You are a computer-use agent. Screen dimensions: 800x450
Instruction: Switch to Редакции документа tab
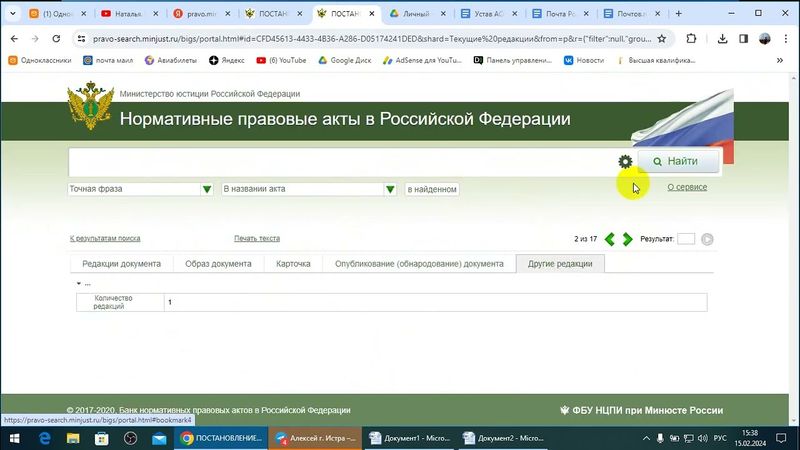(x=121, y=264)
